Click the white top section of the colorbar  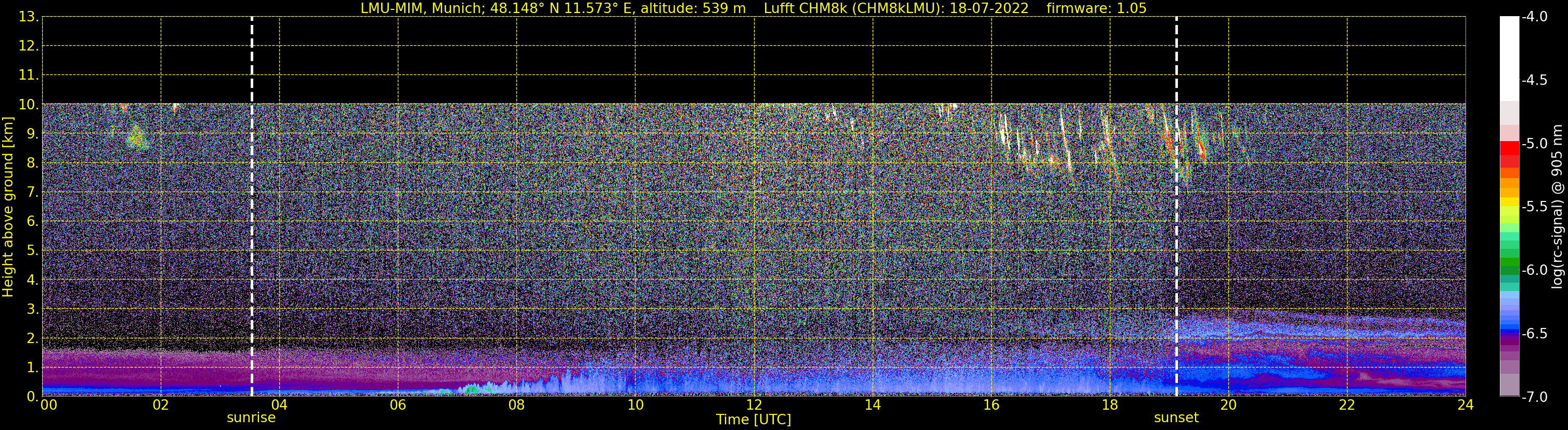tap(1510, 58)
